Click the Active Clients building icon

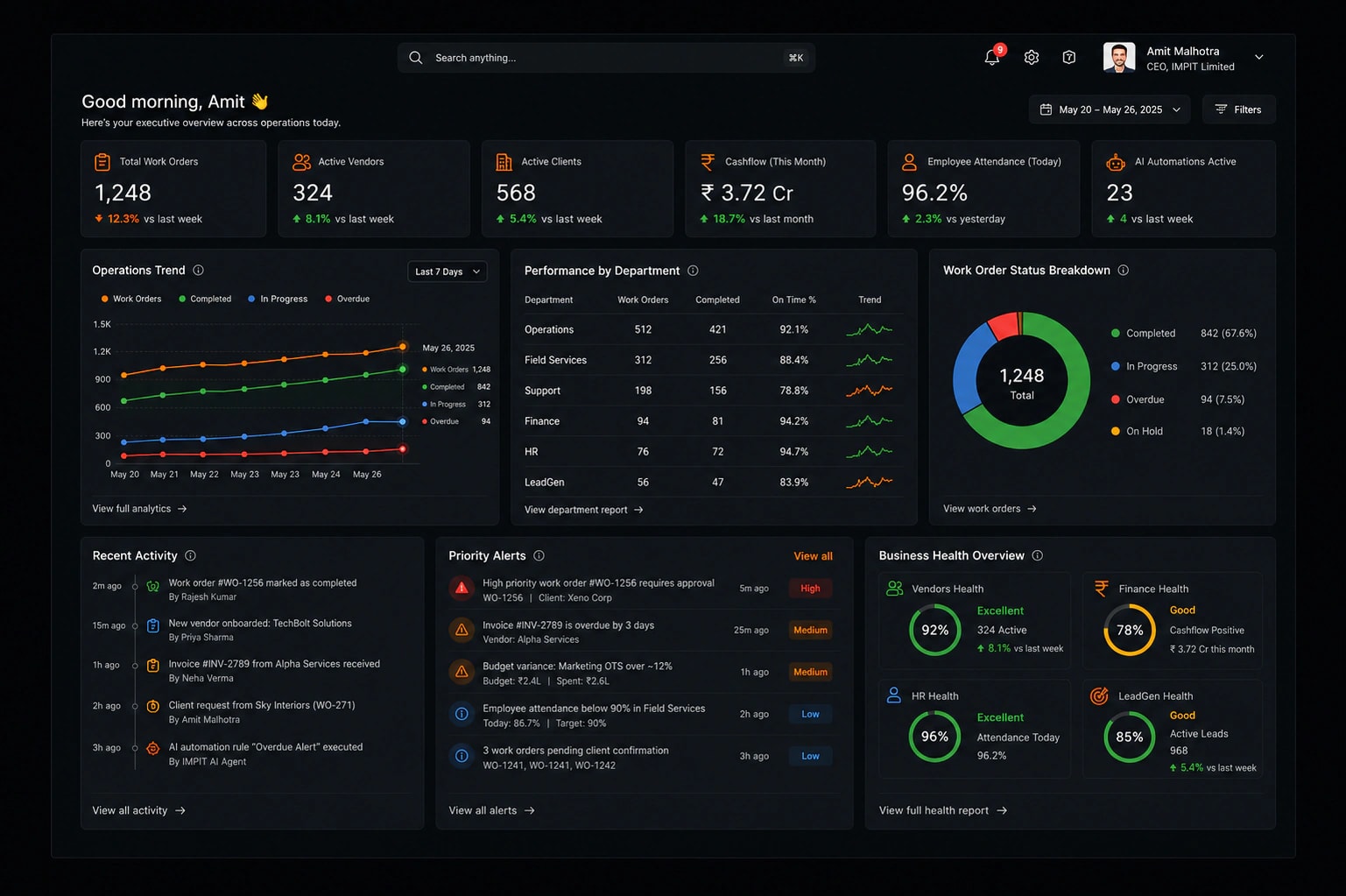[x=504, y=162]
